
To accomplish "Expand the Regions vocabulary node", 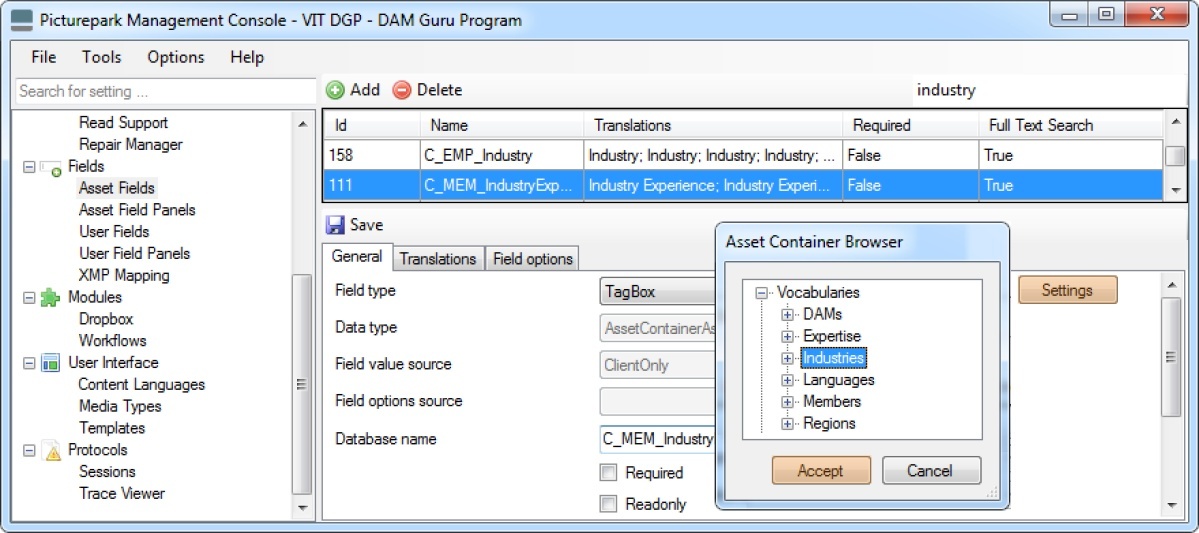I will (x=787, y=424).
